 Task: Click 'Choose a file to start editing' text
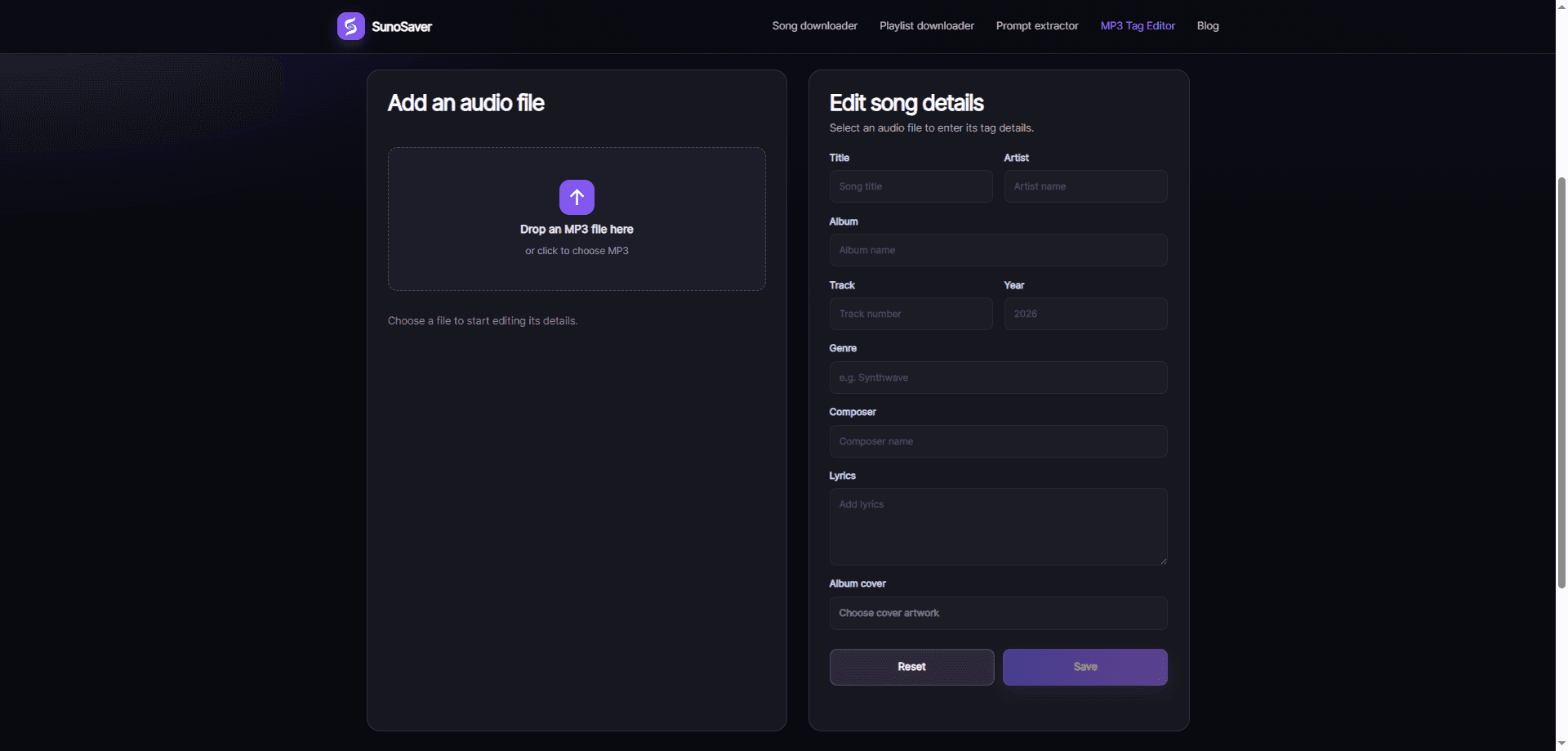tap(483, 321)
